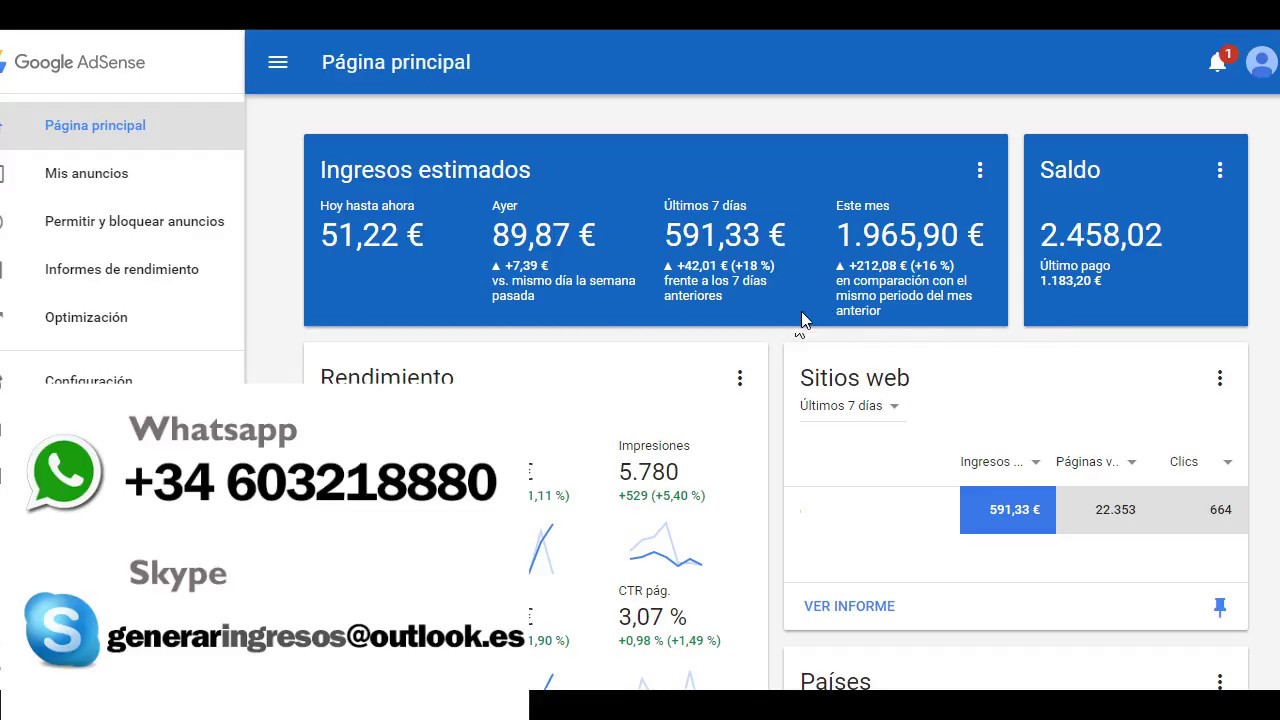Open the user account avatar
Screen dimensions: 1280x720
(1262, 62)
